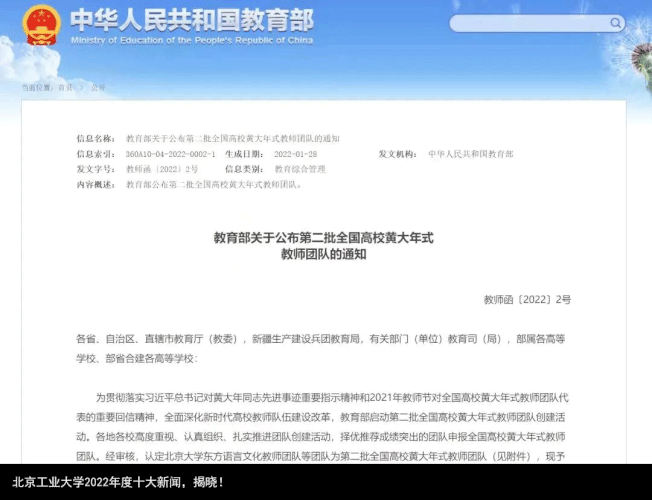Click the paragraph beginning 为贯彻落实

pyautogui.click(x=322, y=427)
